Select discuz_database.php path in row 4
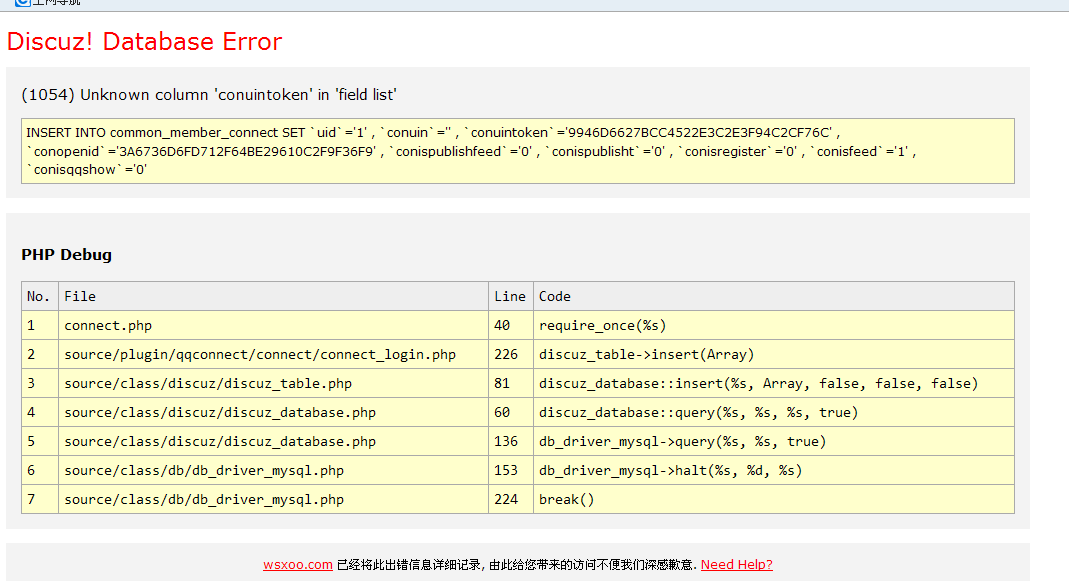 (x=273, y=413)
